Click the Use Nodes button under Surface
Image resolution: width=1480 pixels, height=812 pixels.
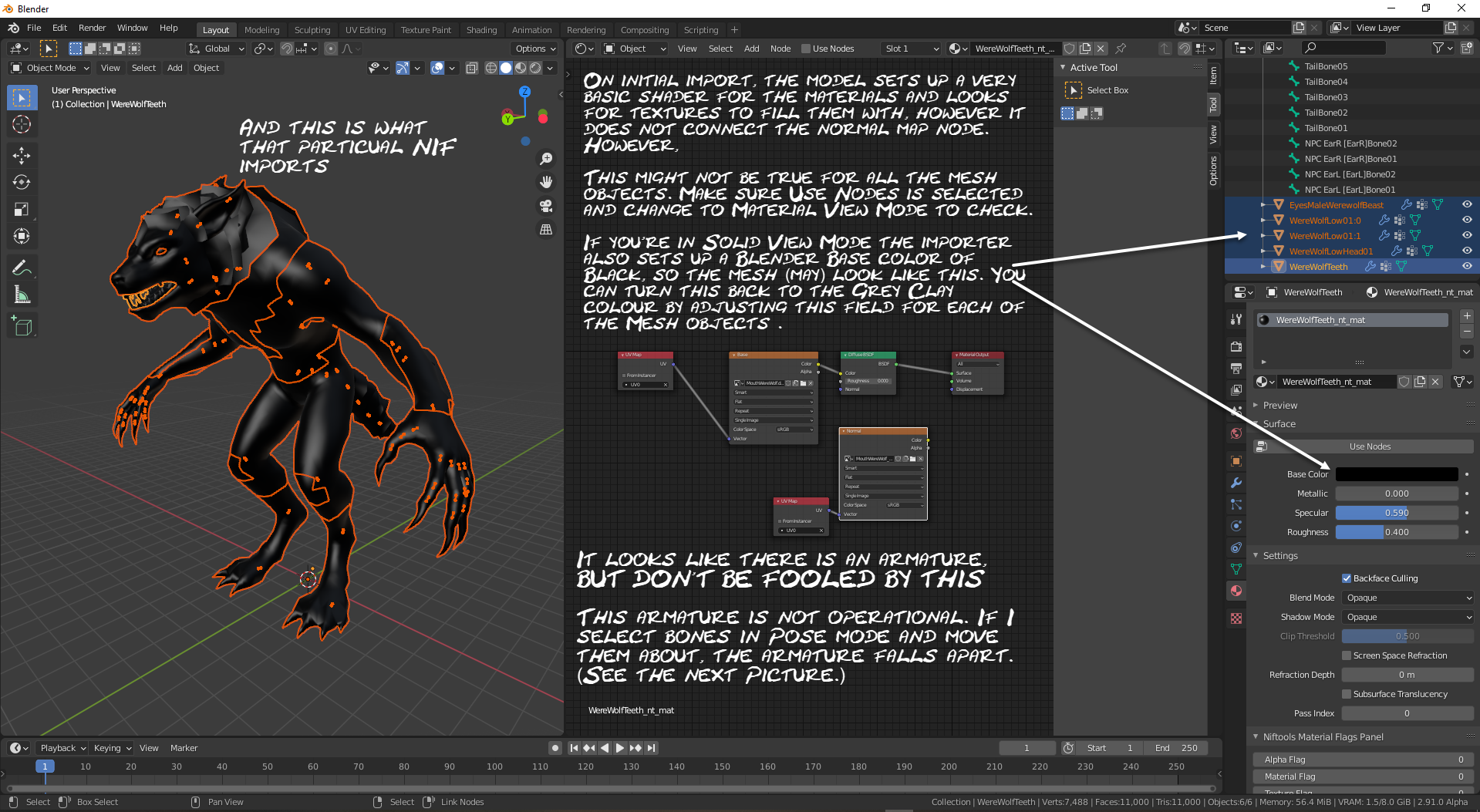tap(1370, 446)
